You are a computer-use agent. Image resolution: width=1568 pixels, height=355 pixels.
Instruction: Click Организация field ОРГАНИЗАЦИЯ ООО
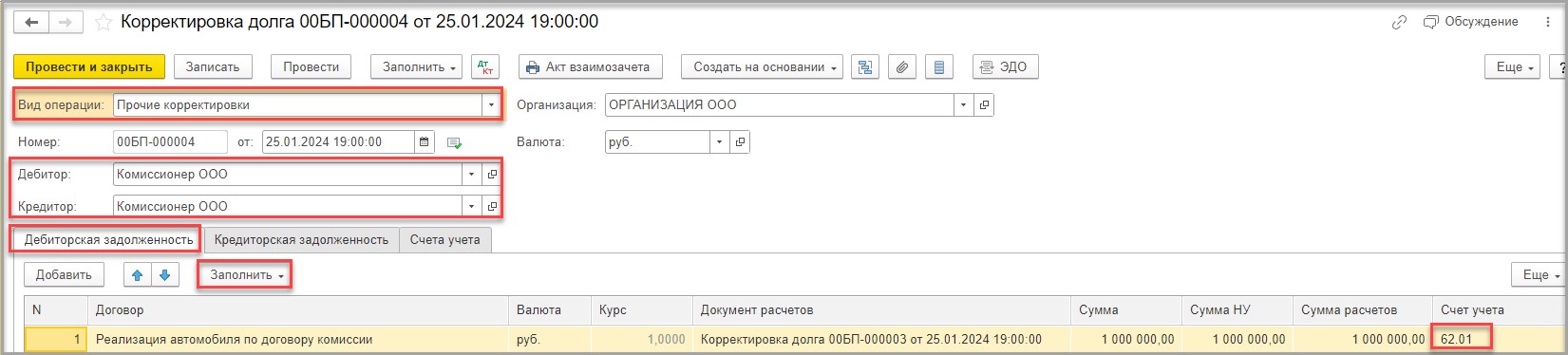click(x=779, y=105)
